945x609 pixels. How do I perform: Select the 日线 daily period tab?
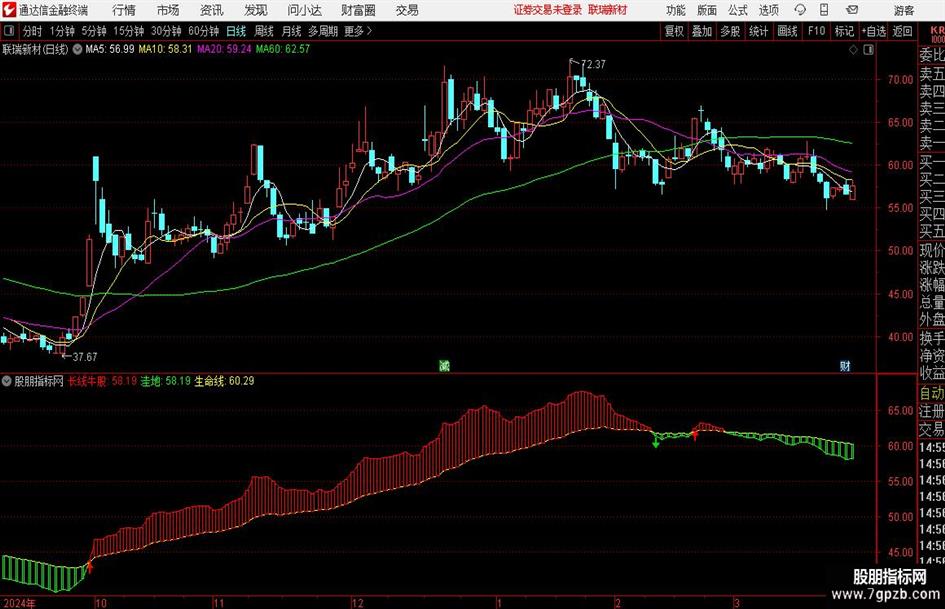coord(236,31)
